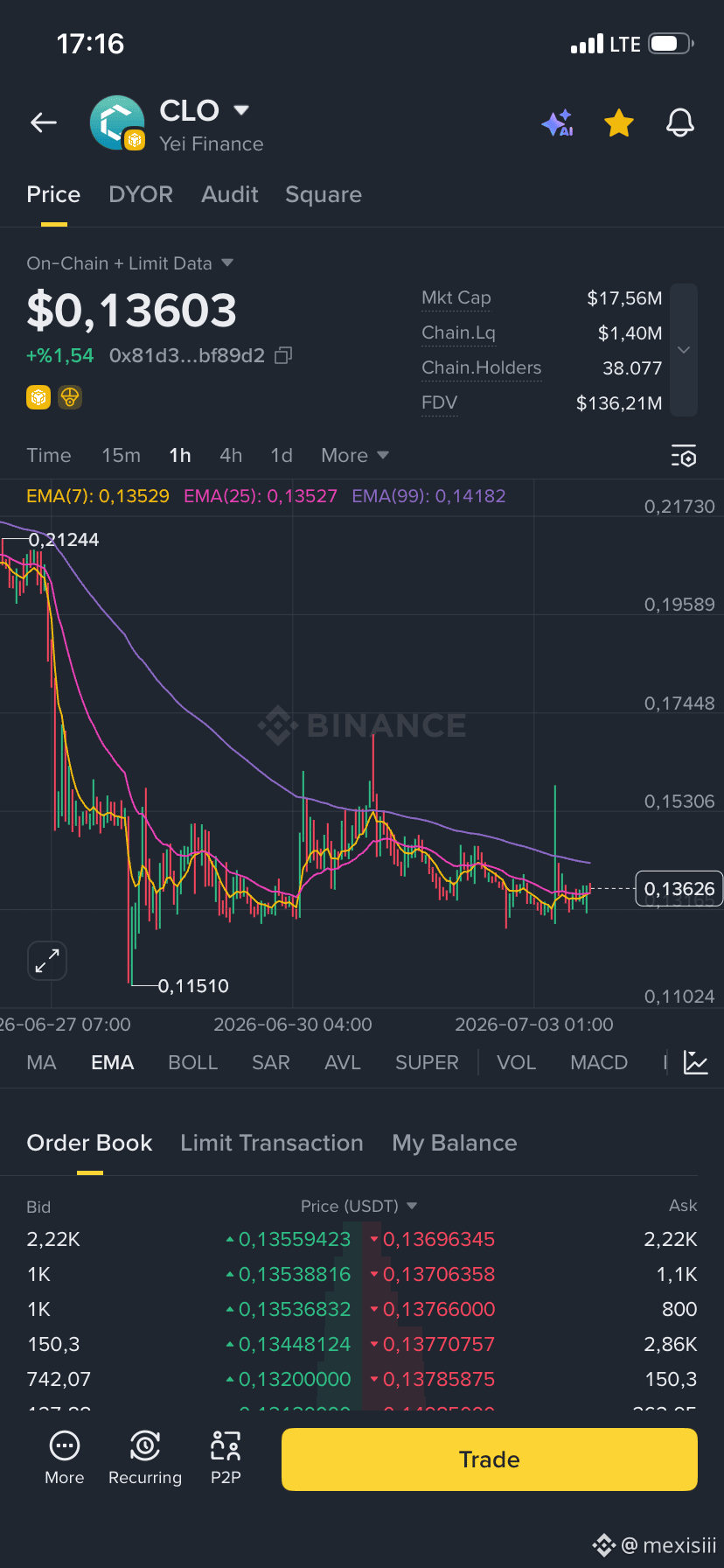Tap the FDV label
Image resolution: width=724 pixels, height=1568 pixels.
(x=440, y=402)
